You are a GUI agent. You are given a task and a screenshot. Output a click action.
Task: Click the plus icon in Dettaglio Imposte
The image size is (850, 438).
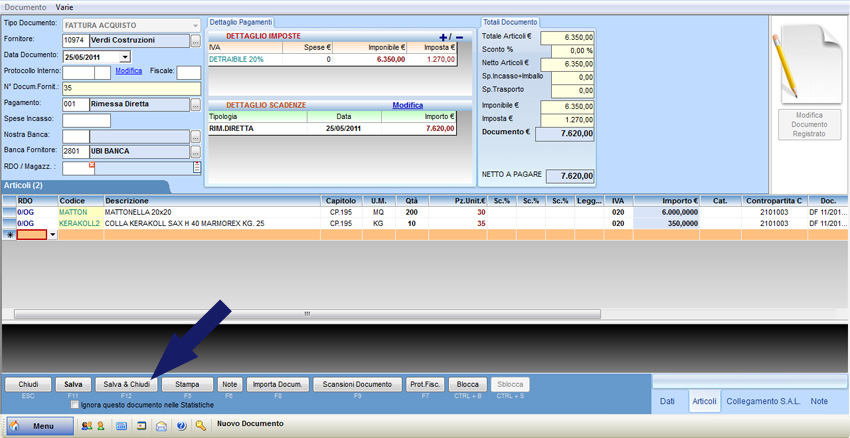click(x=444, y=37)
